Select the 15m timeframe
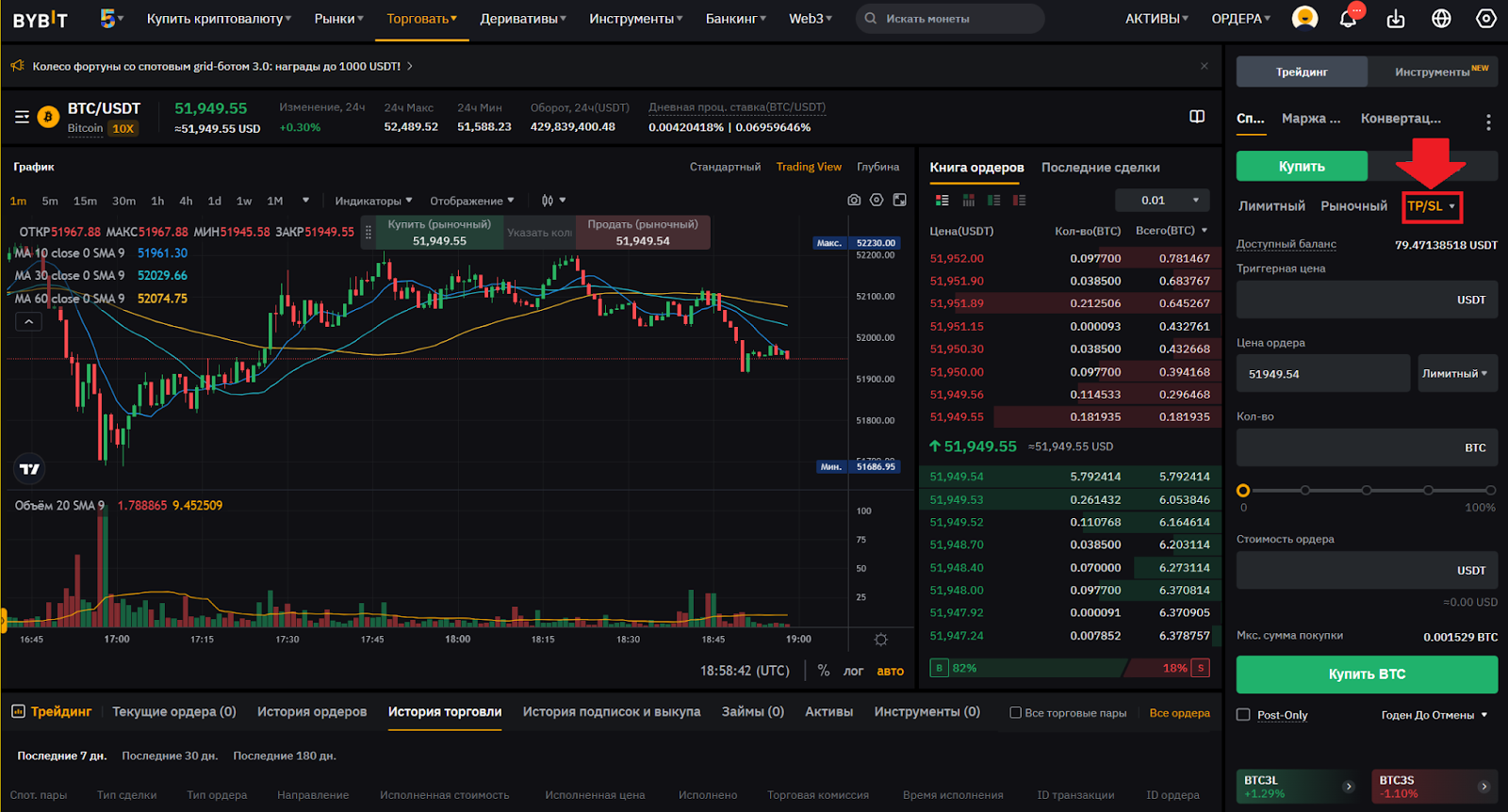The width and height of the screenshot is (1508, 812). pyautogui.click(x=85, y=201)
